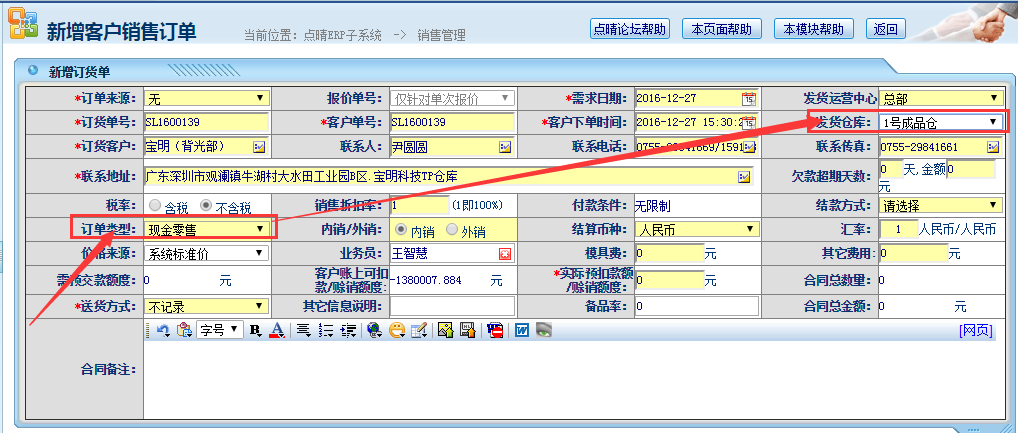Click the 客户单号 input field
The height and width of the screenshot is (433, 1018).
[x=452, y=123]
